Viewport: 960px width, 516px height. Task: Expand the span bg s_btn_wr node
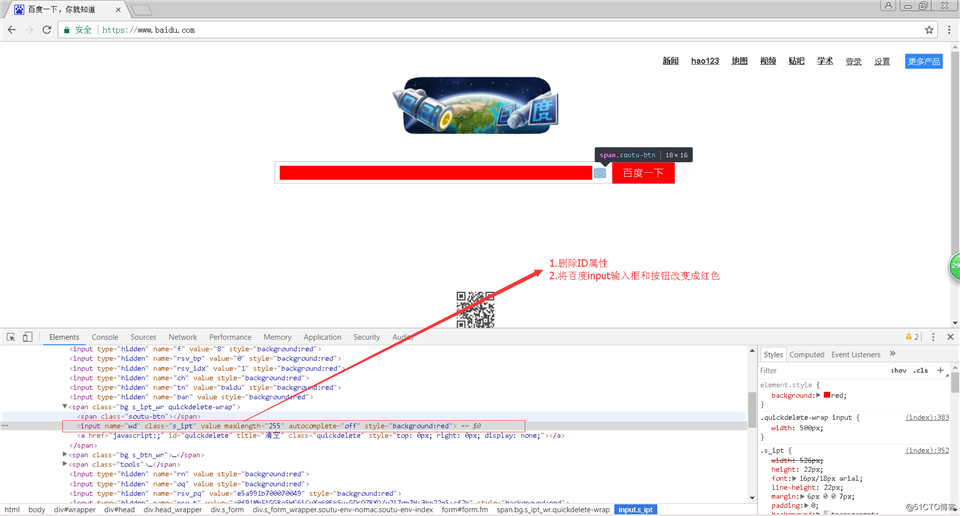pos(65,455)
